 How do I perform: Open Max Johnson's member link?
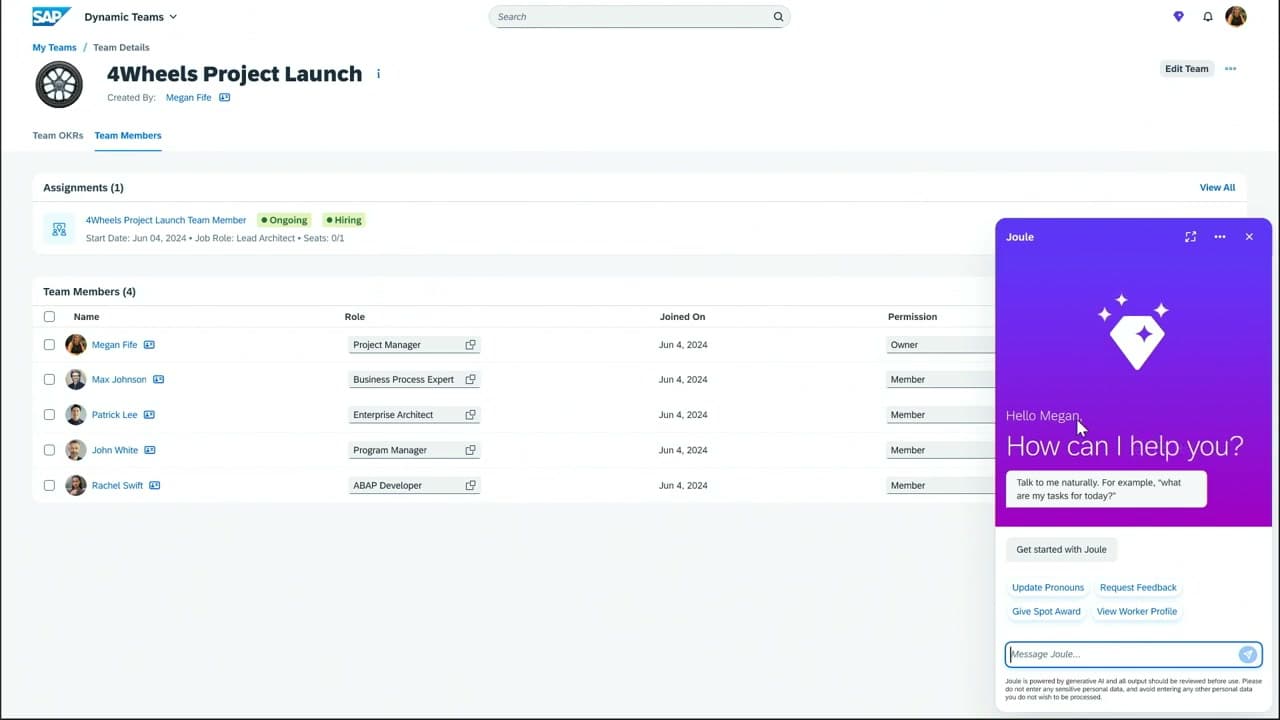click(119, 380)
